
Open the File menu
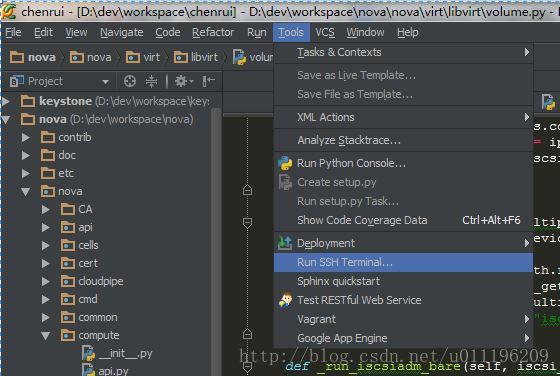click(13, 32)
